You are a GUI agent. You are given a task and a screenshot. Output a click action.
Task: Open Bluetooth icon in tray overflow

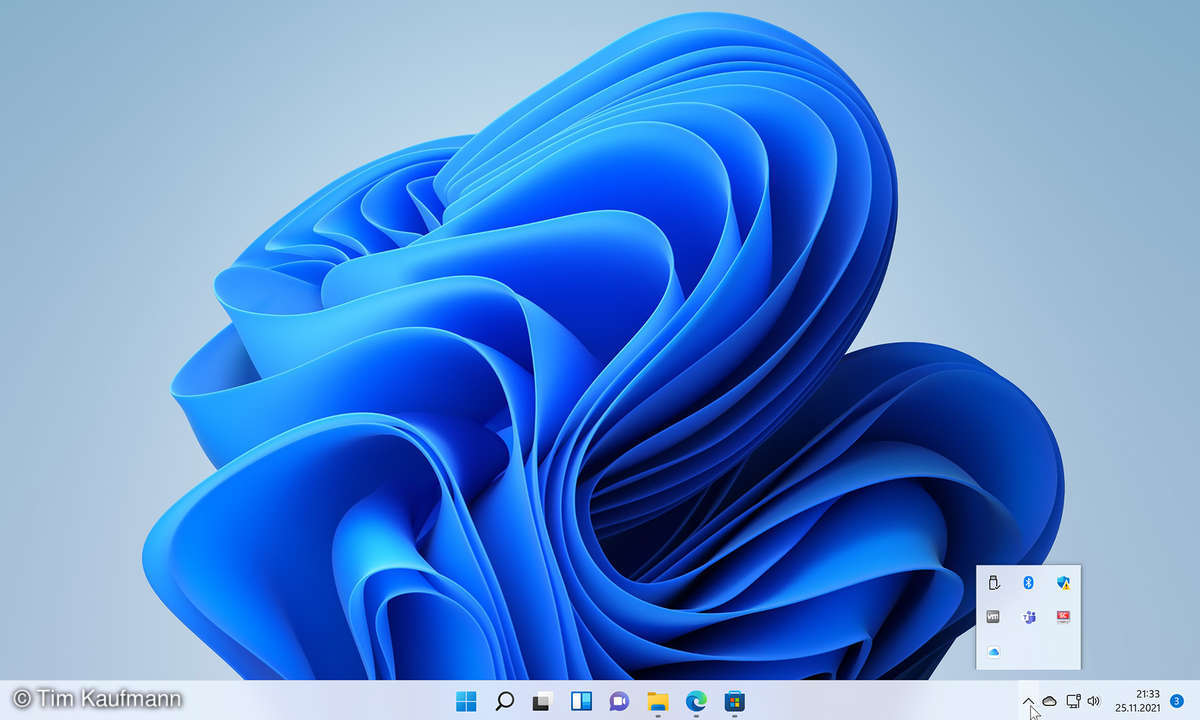[x=1027, y=582]
